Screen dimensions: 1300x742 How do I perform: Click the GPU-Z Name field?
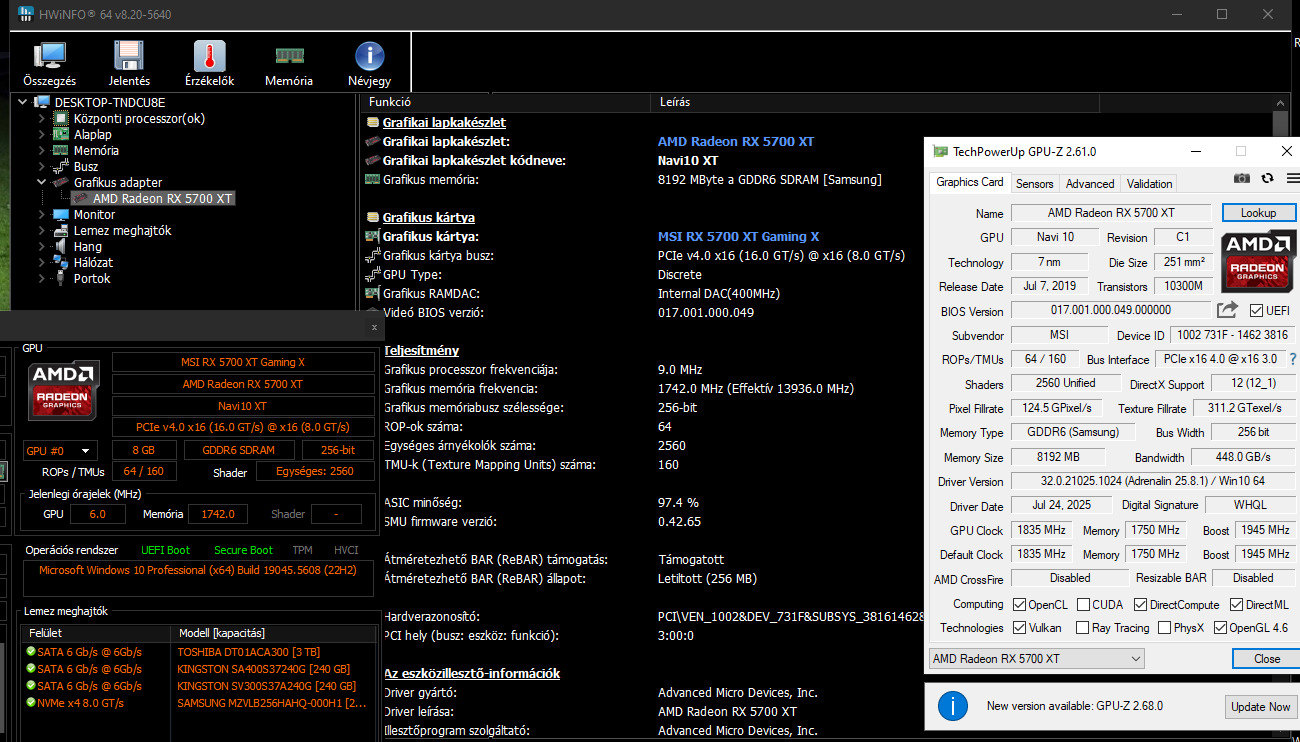coord(1111,213)
